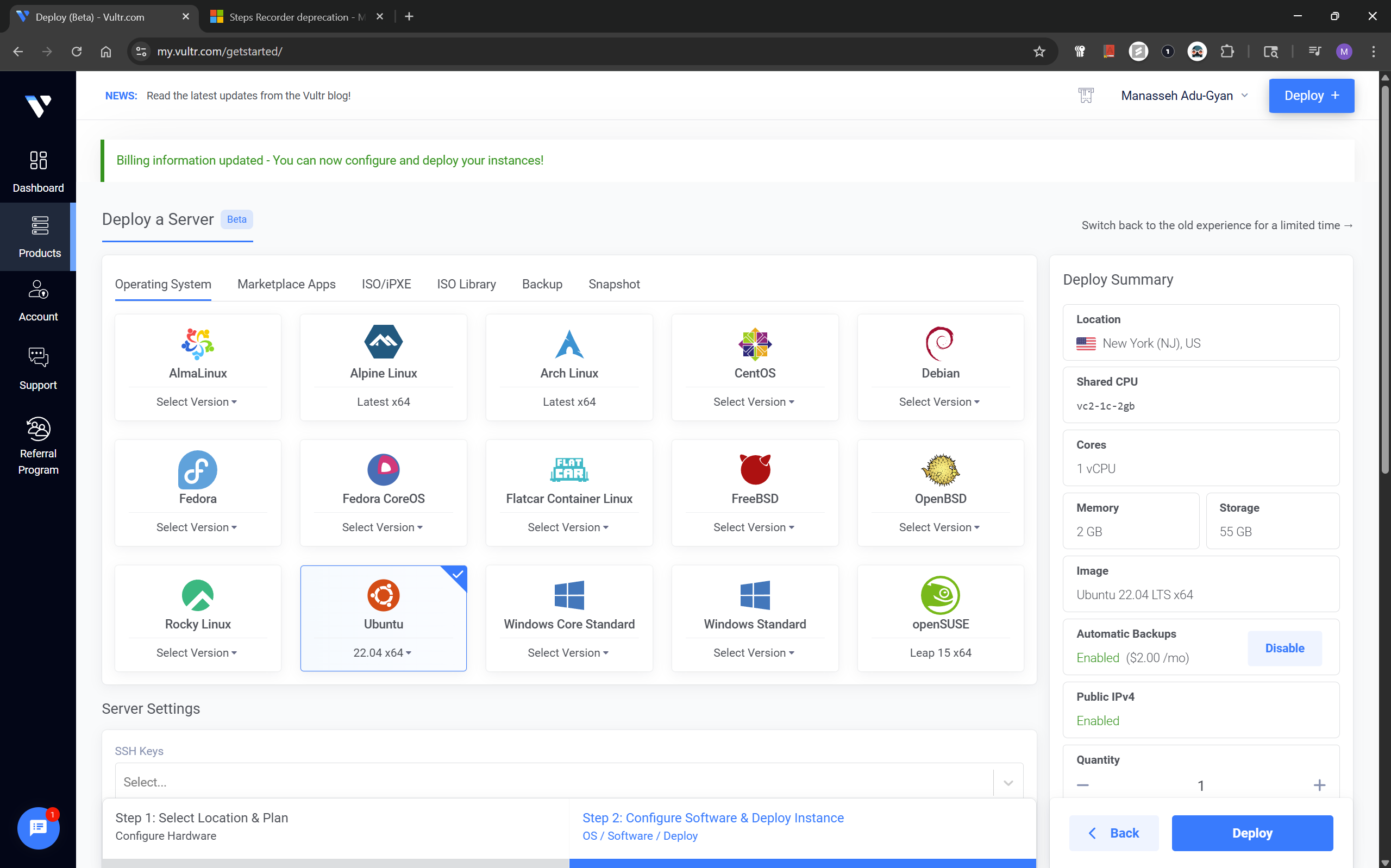
Task: Select the openSUSE chameleon logo
Action: (x=940, y=595)
